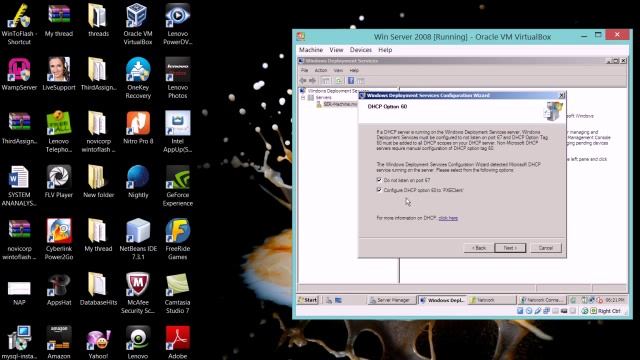Click the guest Start button

pyautogui.click(x=308, y=300)
